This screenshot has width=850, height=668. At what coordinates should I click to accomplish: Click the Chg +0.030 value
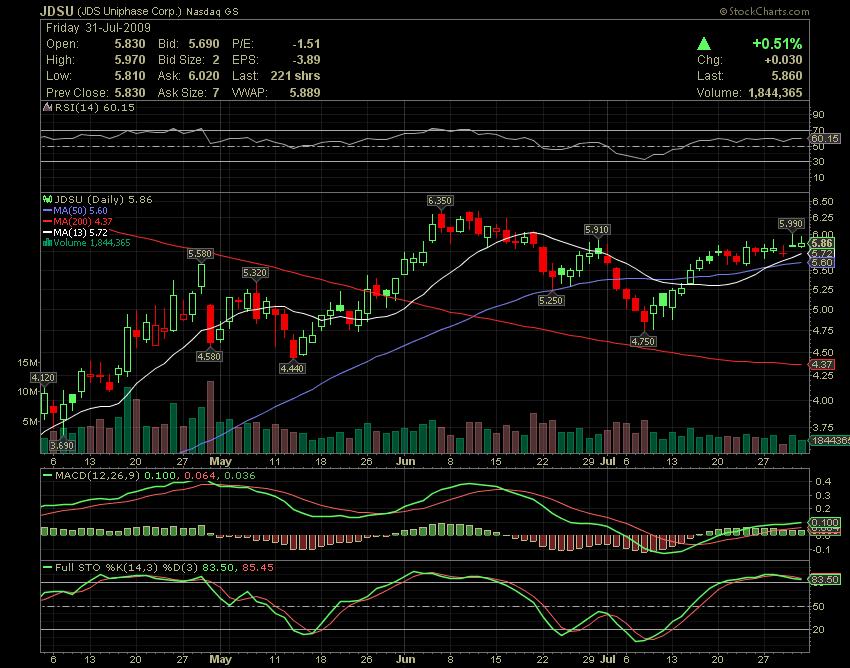(x=784, y=60)
